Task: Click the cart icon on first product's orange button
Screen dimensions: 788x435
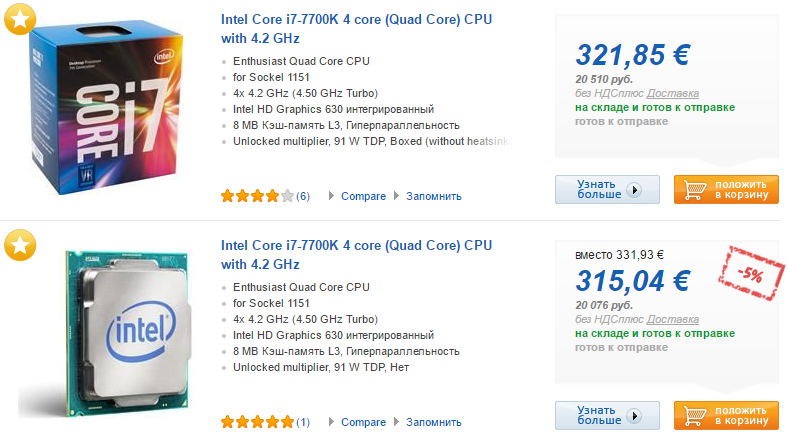Action: point(692,190)
